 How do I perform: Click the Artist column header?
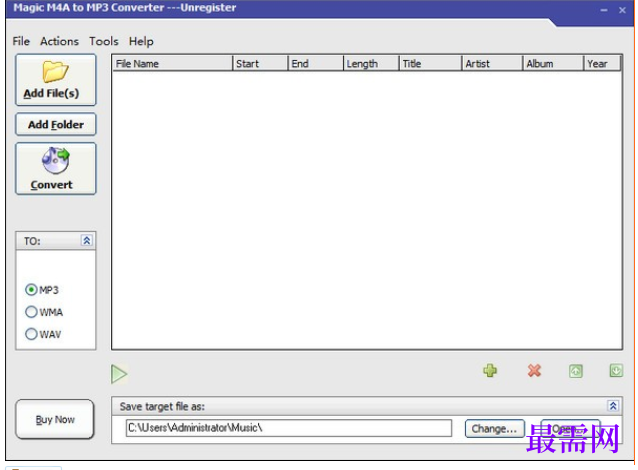point(492,63)
